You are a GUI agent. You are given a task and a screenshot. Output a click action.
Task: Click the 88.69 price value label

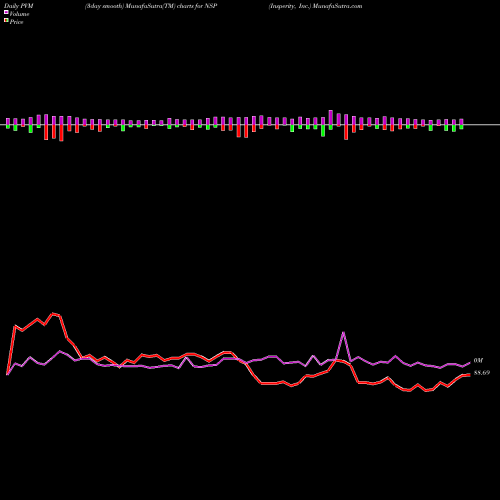[482, 373]
